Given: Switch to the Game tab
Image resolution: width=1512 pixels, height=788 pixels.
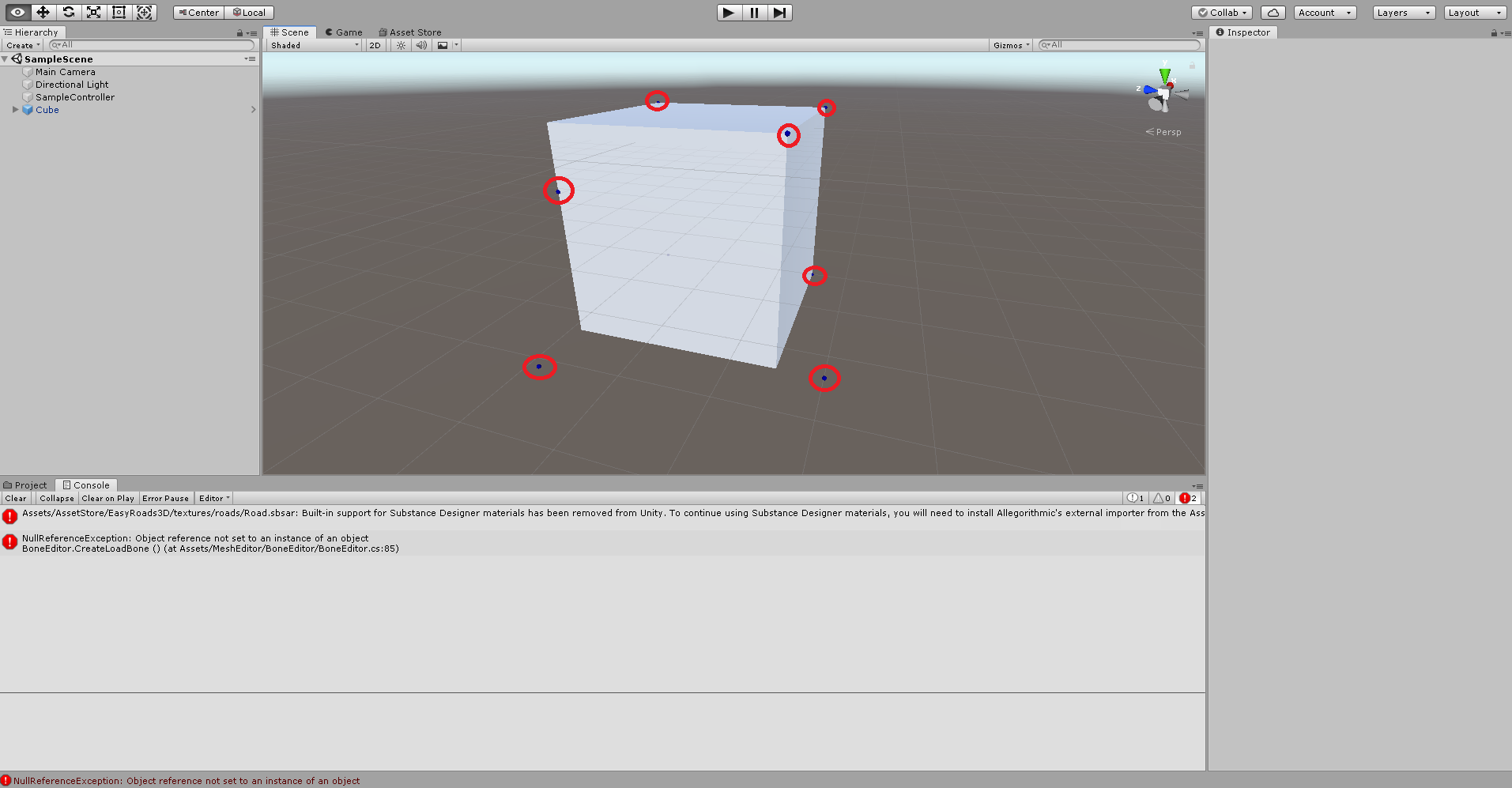Looking at the screenshot, I should [344, 32].
